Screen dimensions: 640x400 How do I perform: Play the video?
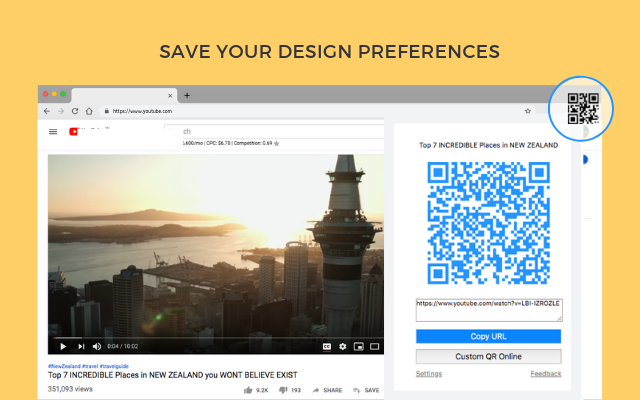[x=63, y=347]
